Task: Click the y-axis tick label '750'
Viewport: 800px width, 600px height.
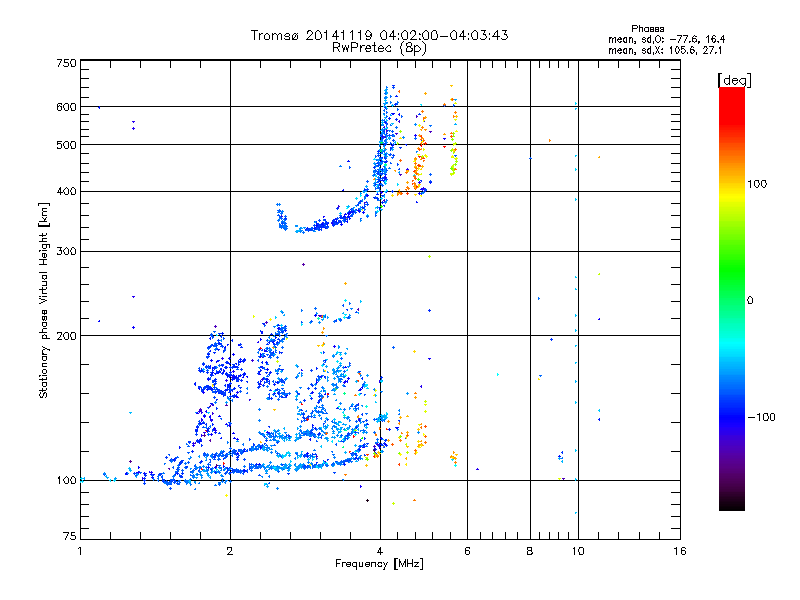Action: [66, 63]
